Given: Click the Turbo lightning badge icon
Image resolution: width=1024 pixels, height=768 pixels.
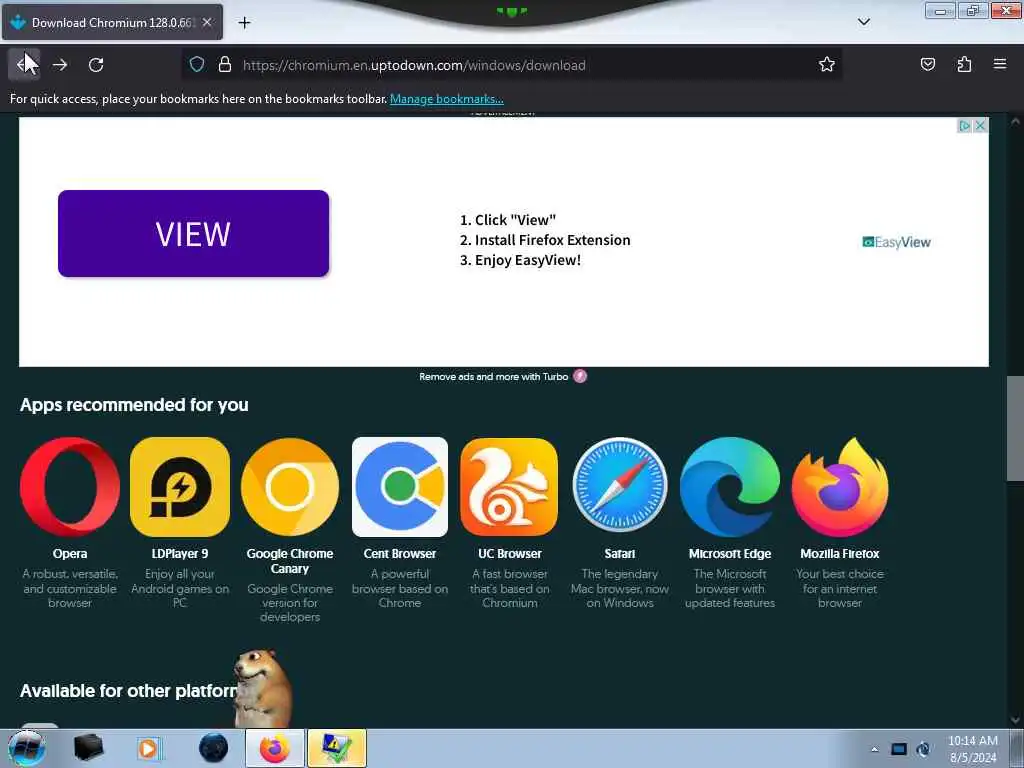Looking at the screenshot, I should point(580,376).
